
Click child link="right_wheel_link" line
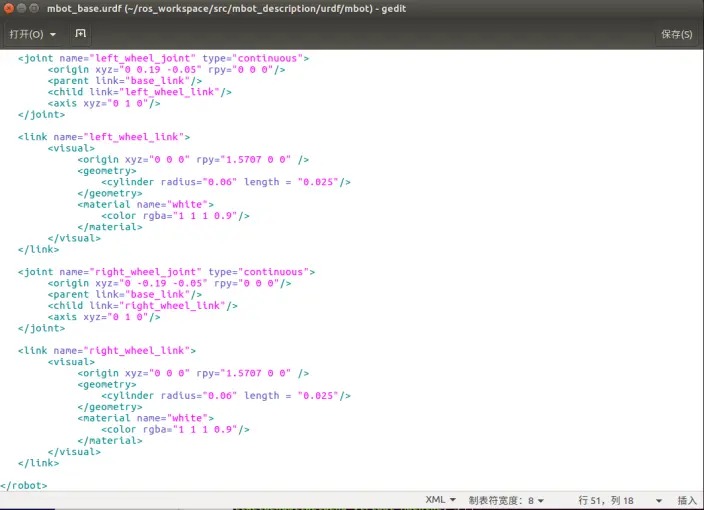(x=142, y=306)
